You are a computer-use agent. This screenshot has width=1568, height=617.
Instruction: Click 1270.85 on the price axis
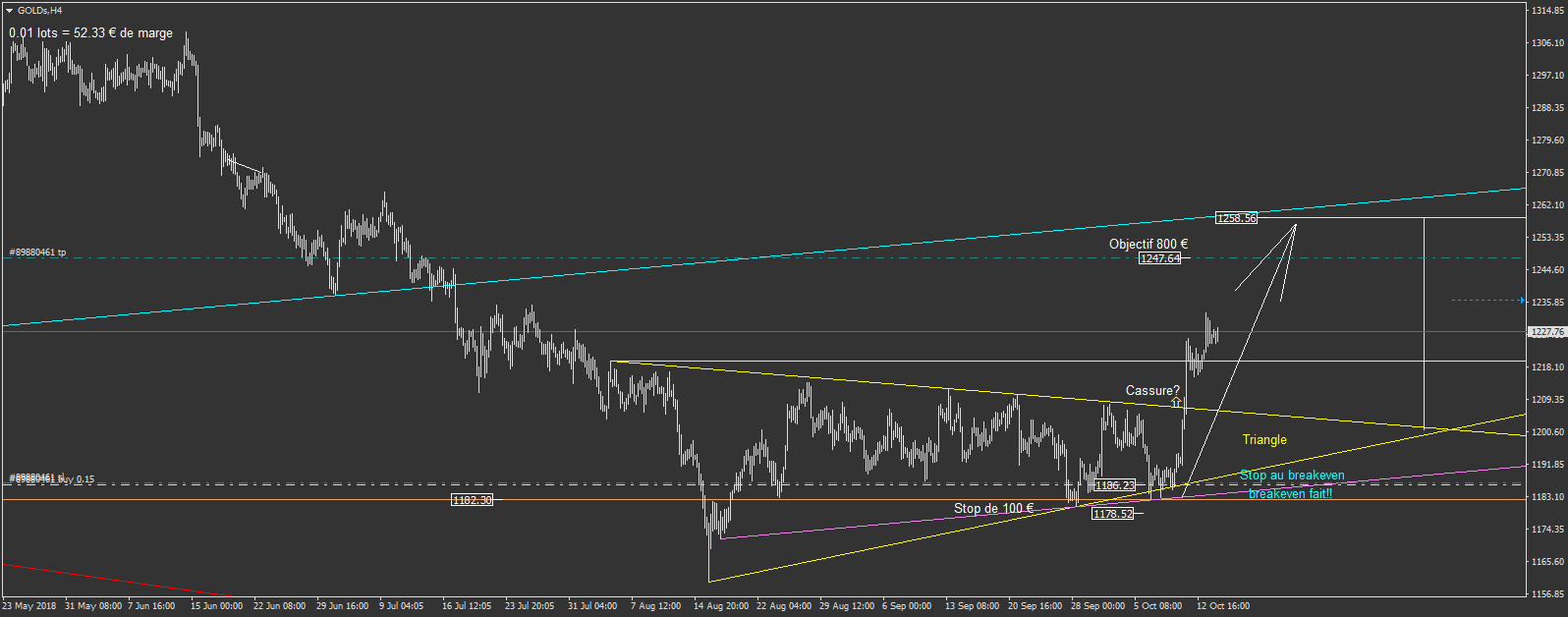tap(1547, 173)
